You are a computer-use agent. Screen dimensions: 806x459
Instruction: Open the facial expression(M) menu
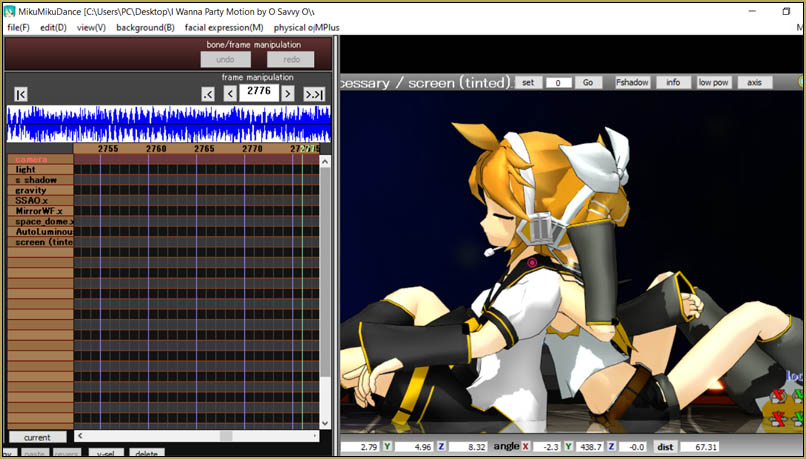(224, 28)
